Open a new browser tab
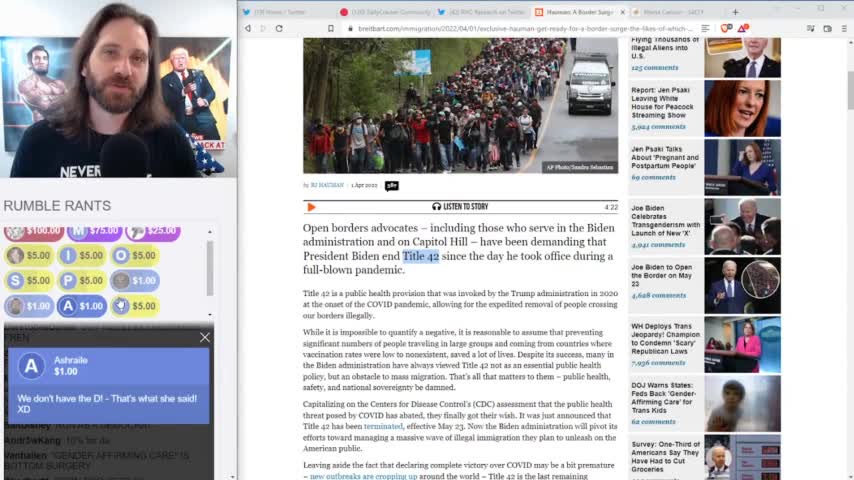854x480 pixels. tap(735, 12)
